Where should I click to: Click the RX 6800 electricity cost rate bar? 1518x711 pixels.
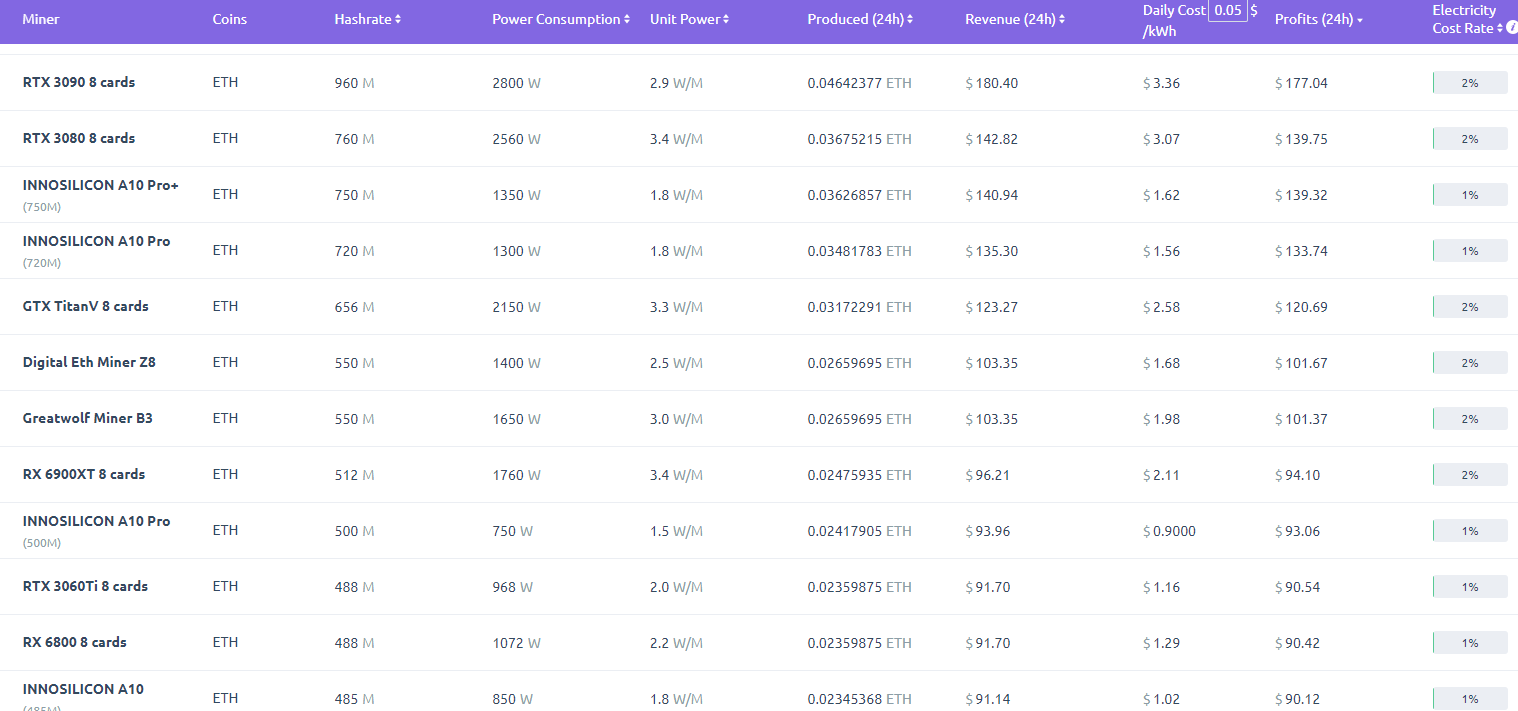tap(1469, 643)
